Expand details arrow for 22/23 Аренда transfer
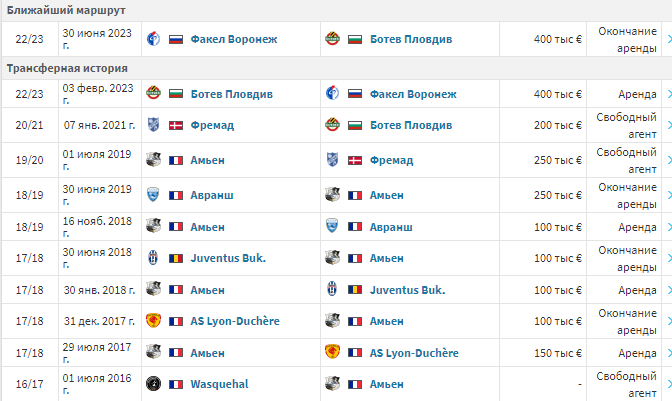 tap(667, 94)
